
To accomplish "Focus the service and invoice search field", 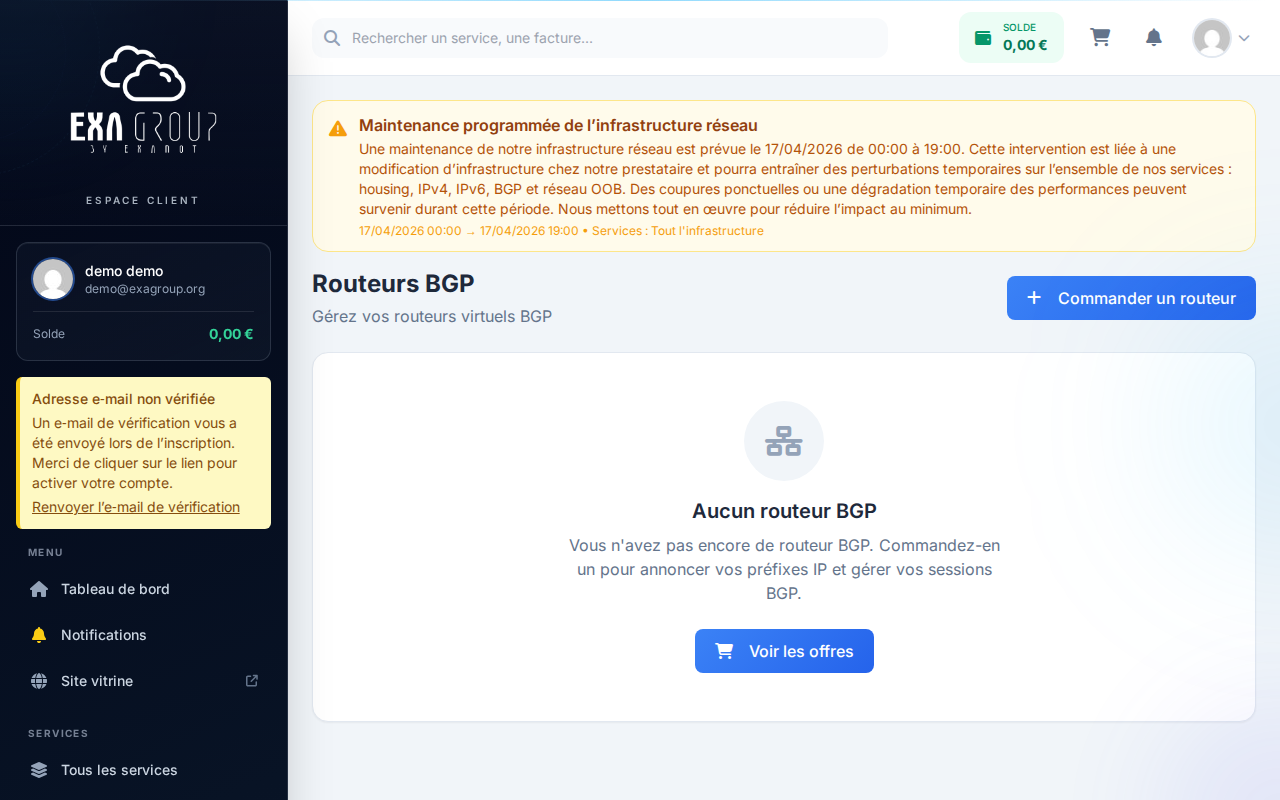I will [x=600, y=38].
